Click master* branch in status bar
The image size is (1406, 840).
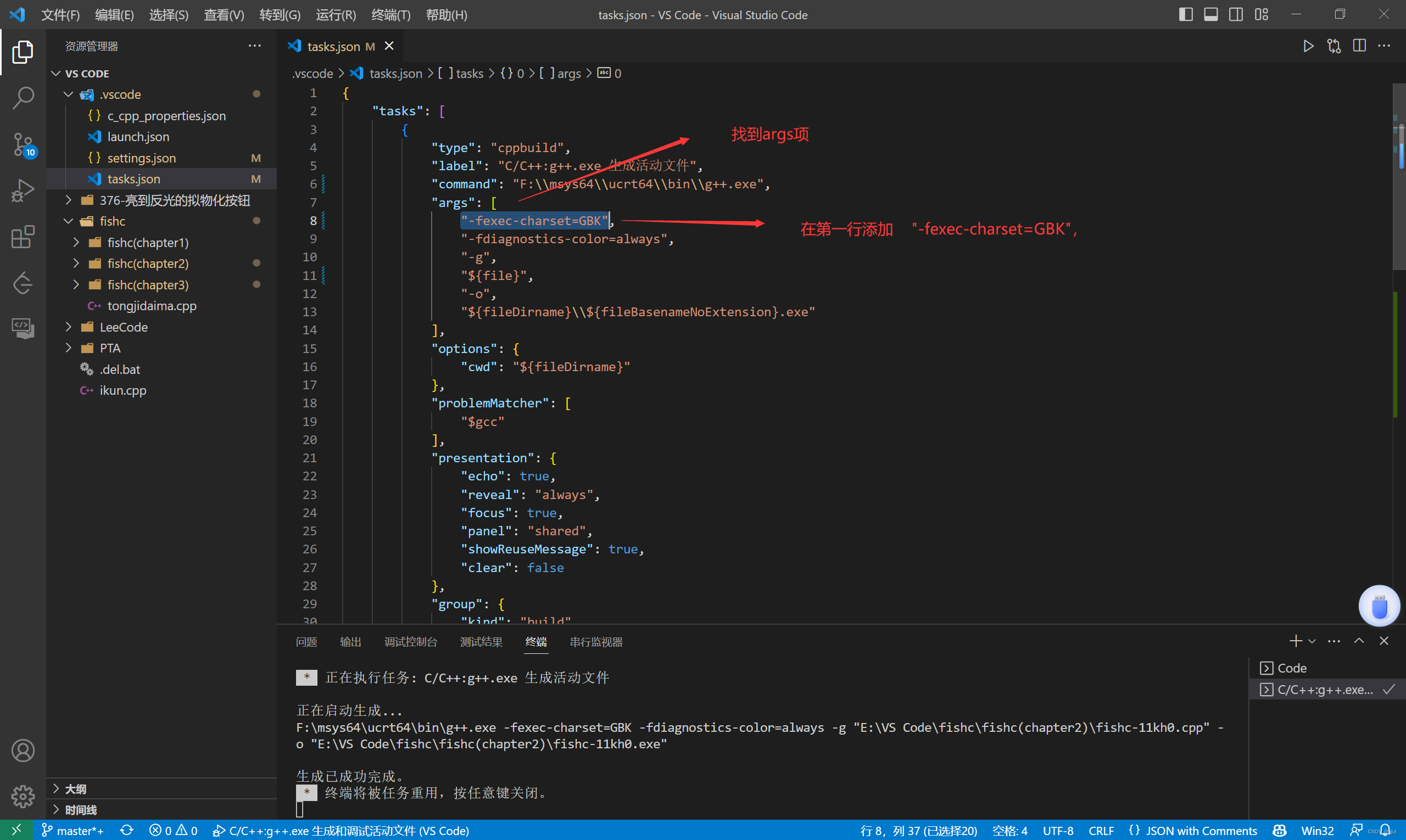[72, 830]
